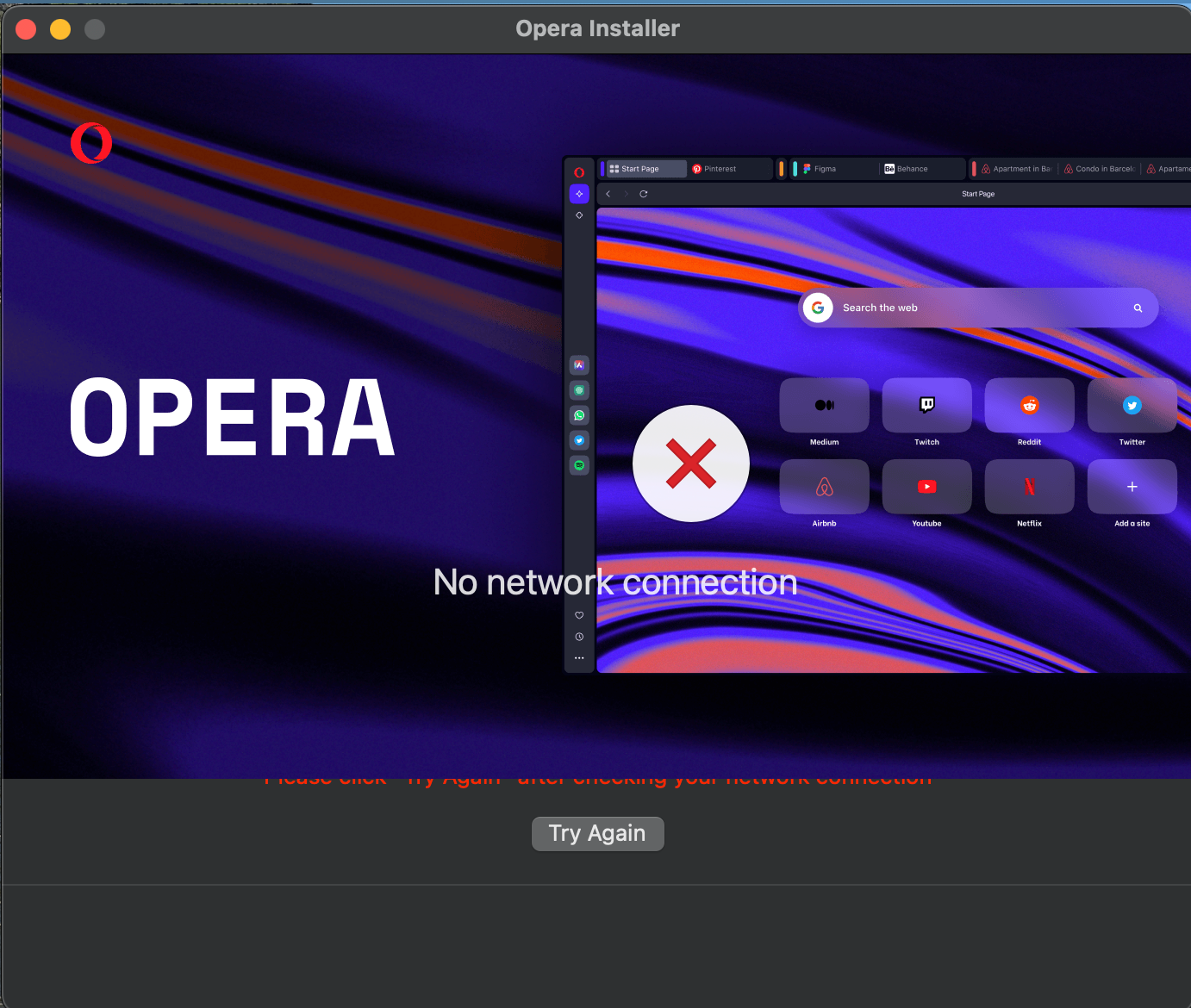Switch to the Behance tab

pyautogui.click(x=922, y=169)
